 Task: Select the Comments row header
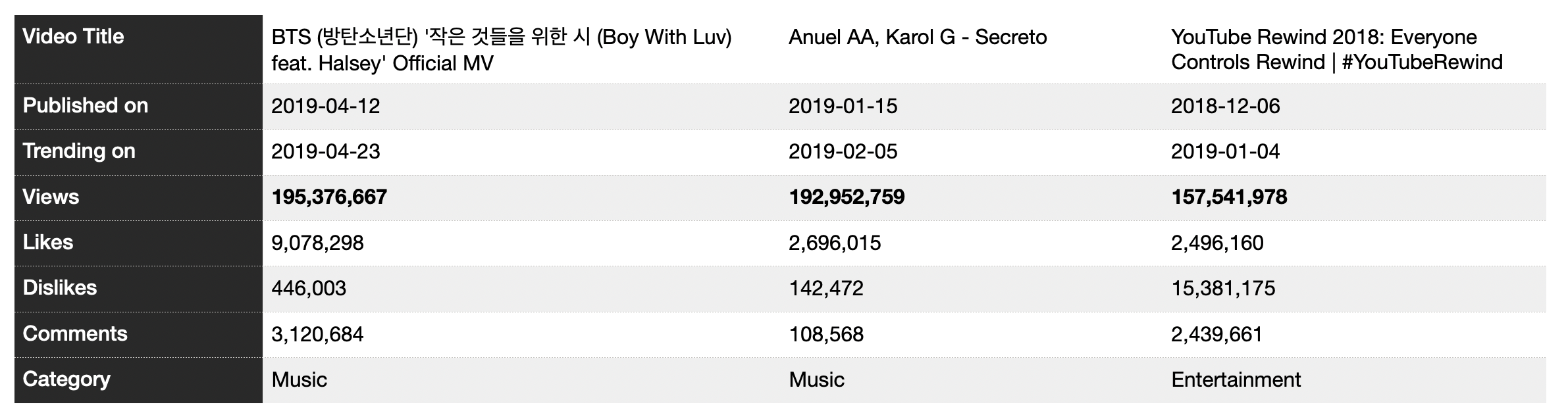[138, 334]
